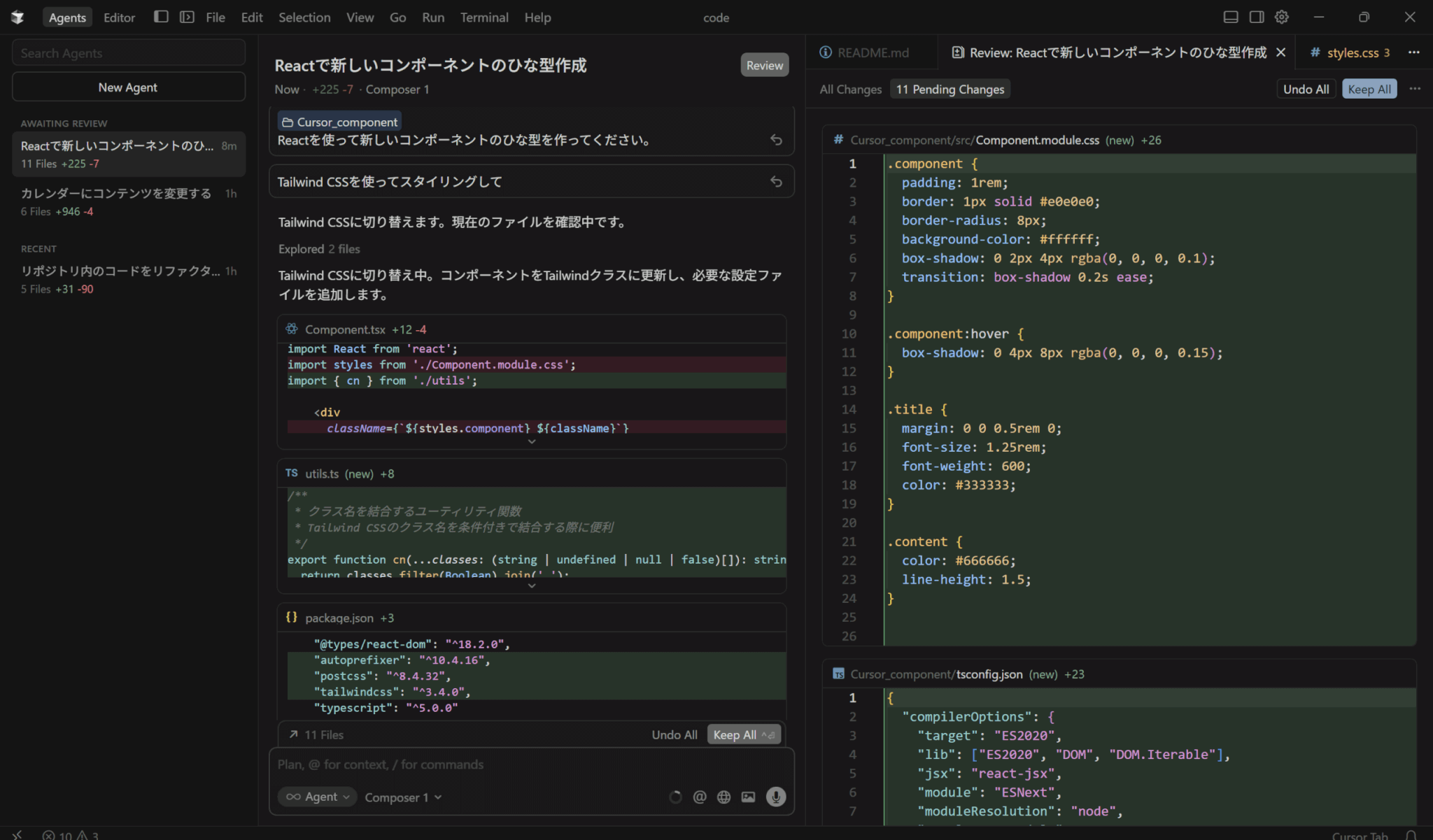1433x840 pixels.
Task: Click the three-dots menu beside Keep All
Action: 1414,89
